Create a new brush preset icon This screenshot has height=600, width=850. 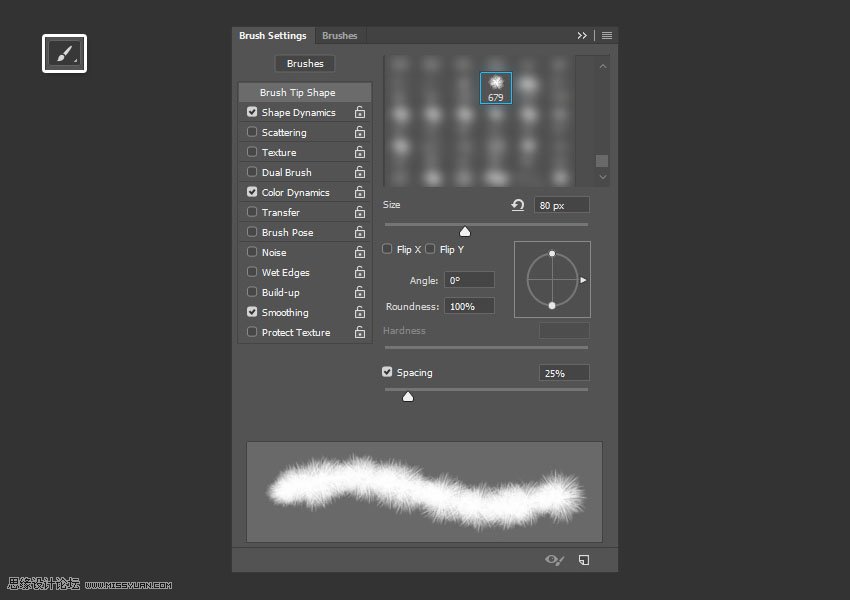(584, 560)
